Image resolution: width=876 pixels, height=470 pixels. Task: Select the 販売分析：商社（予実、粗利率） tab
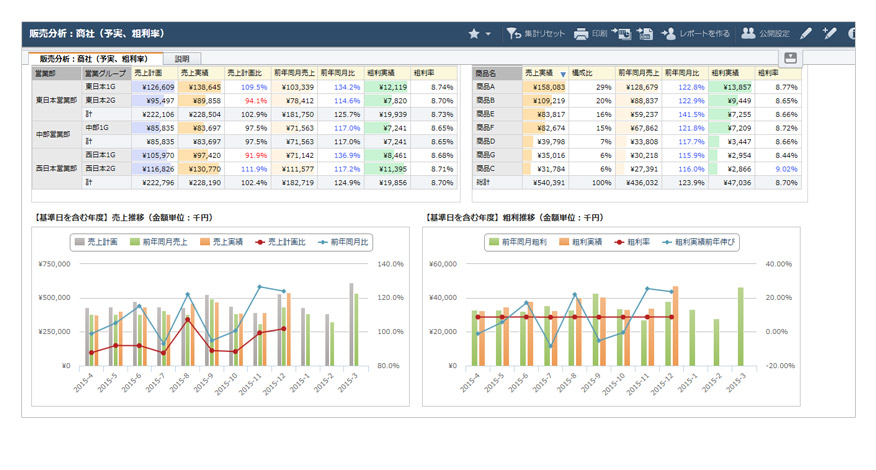[x=94, y=59]
